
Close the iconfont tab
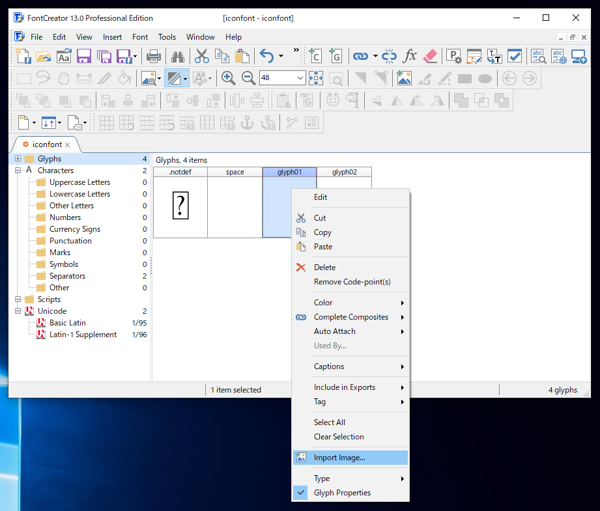pos(67,145)
